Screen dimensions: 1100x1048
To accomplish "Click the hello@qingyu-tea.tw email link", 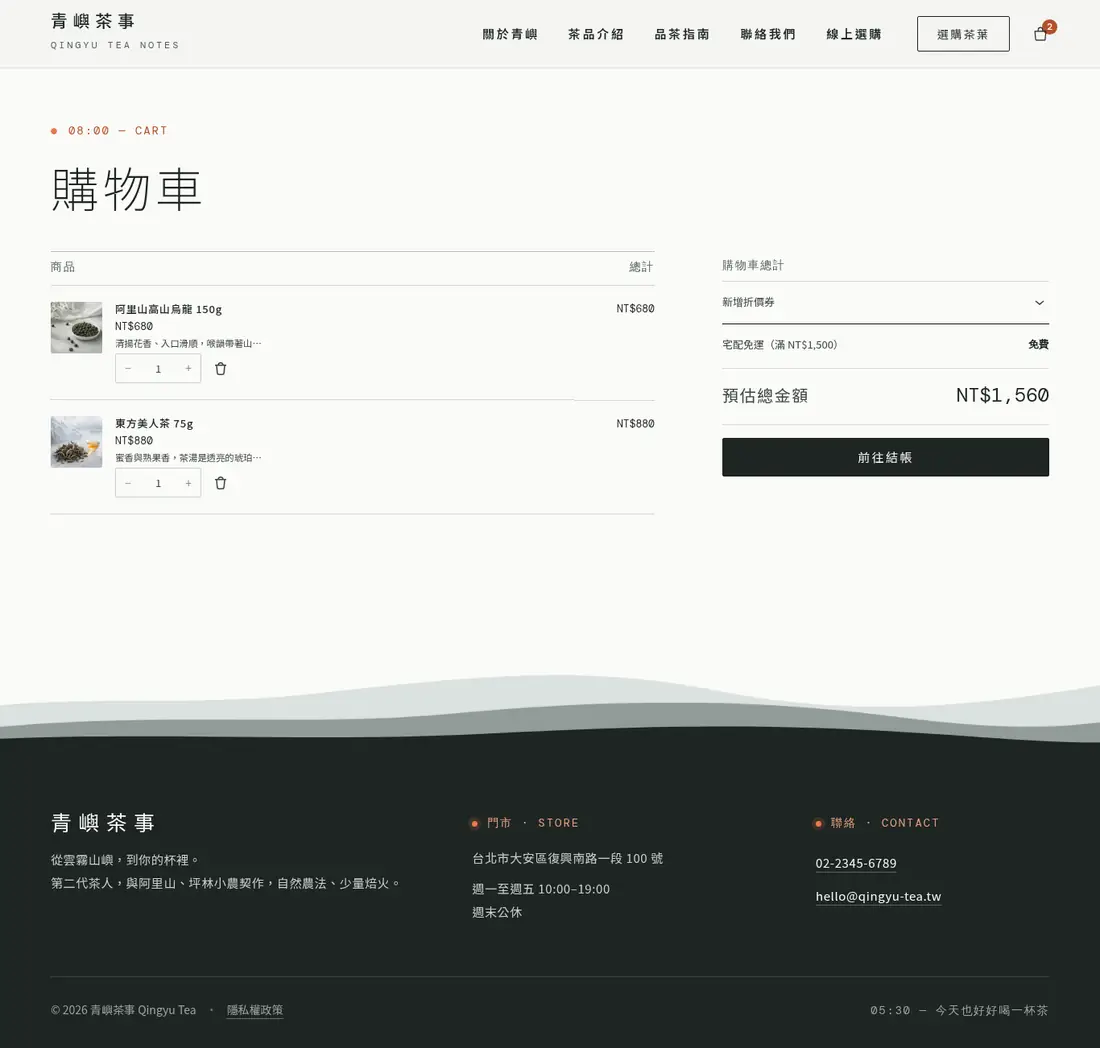I will (878, 896).
